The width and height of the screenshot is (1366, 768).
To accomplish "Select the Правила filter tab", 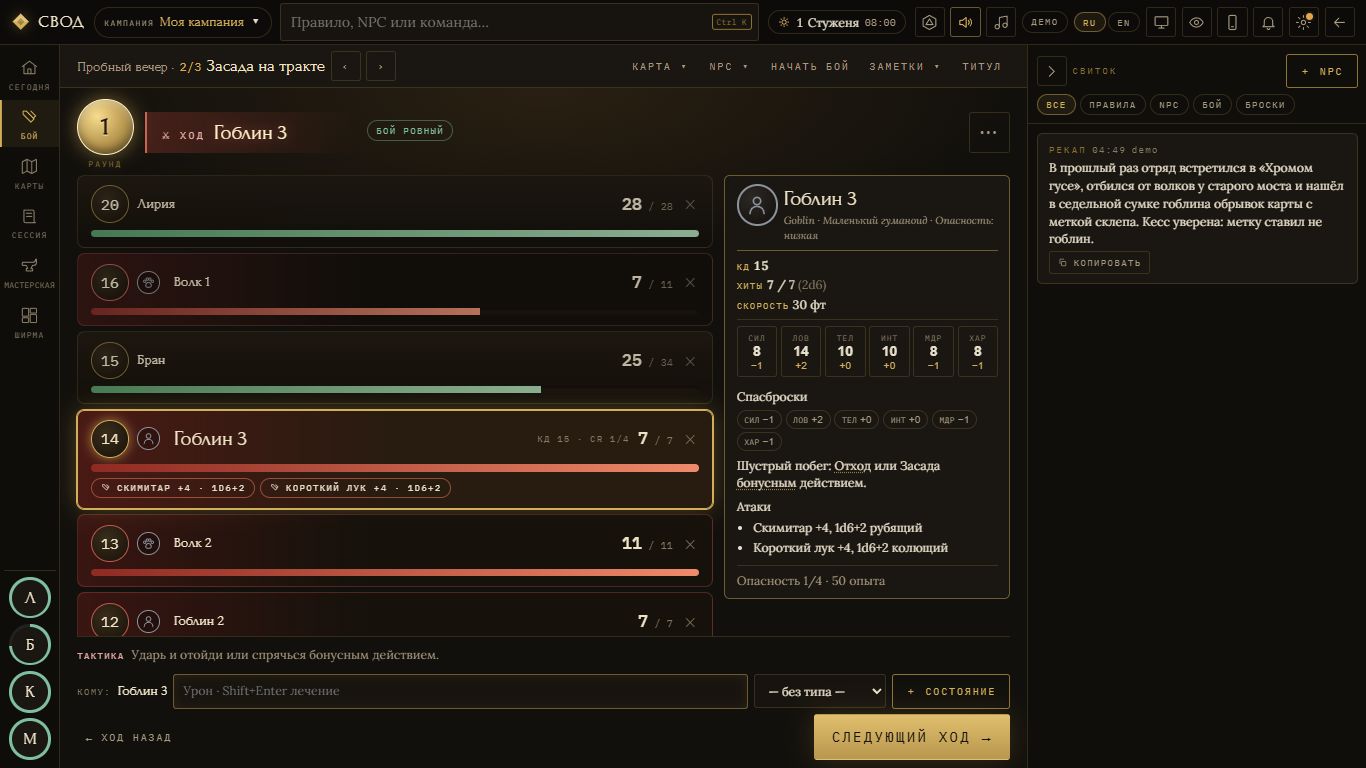I will [1112, 104].
